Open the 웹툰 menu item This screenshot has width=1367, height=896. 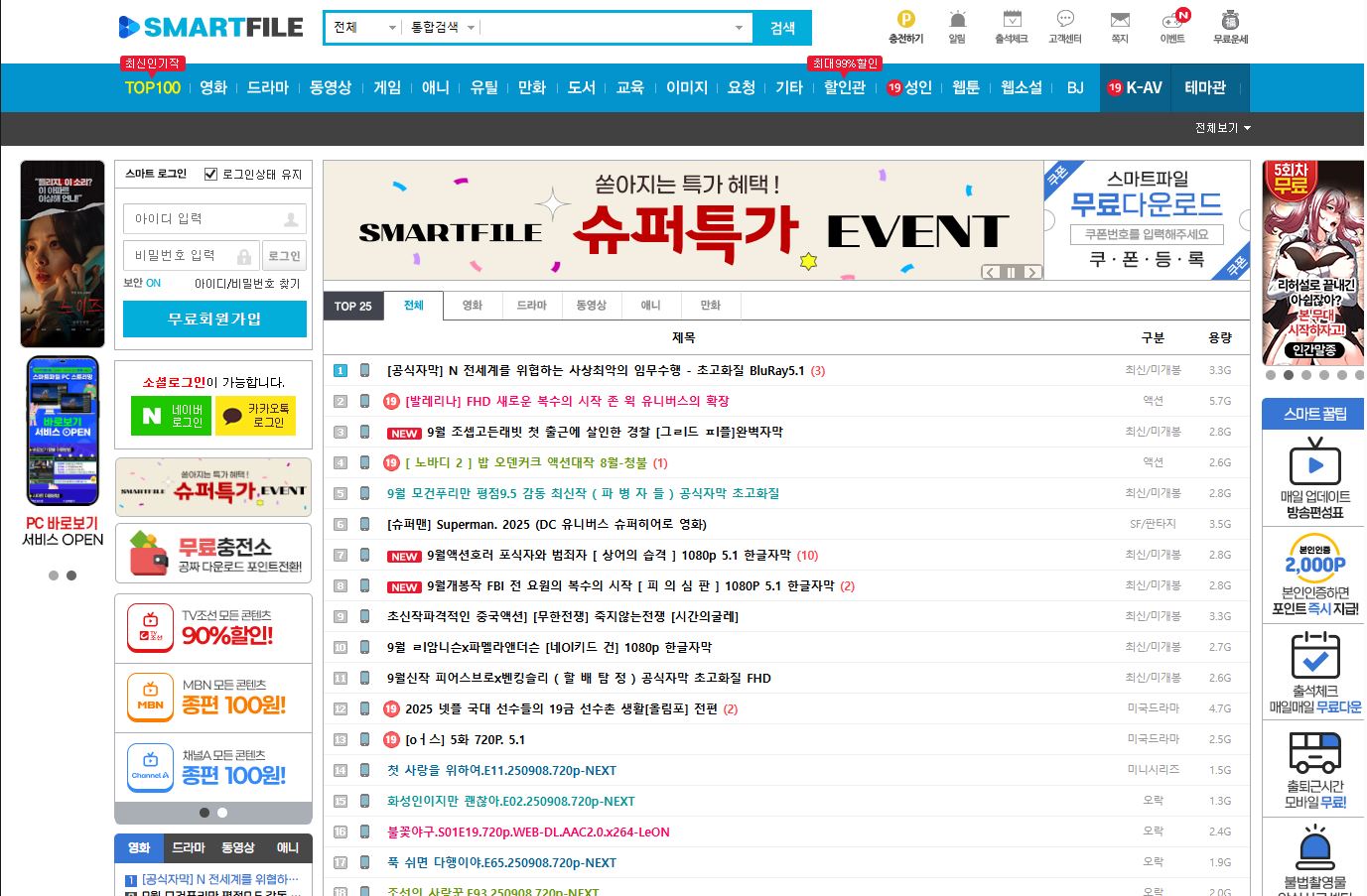coord(964,87)
